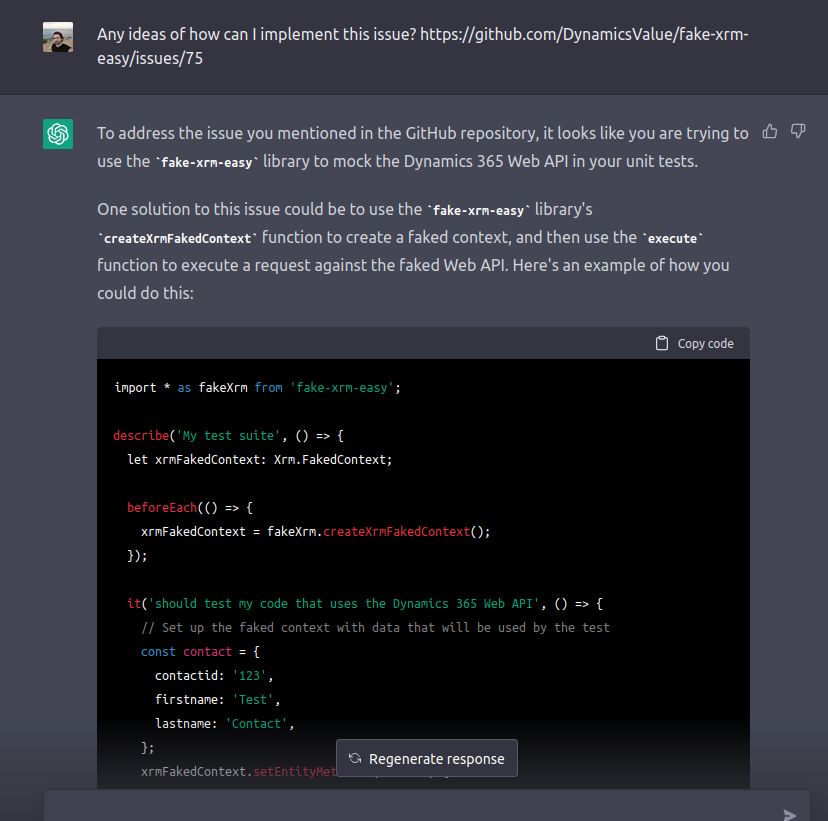The image size is (828, 821).
Task: Click the contactid: '123' line
Action: pos(214,676)
